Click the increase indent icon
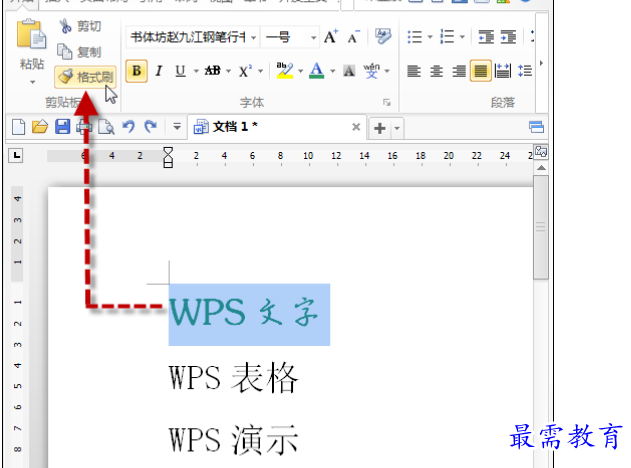631x468 pixels. coord(508,37)
